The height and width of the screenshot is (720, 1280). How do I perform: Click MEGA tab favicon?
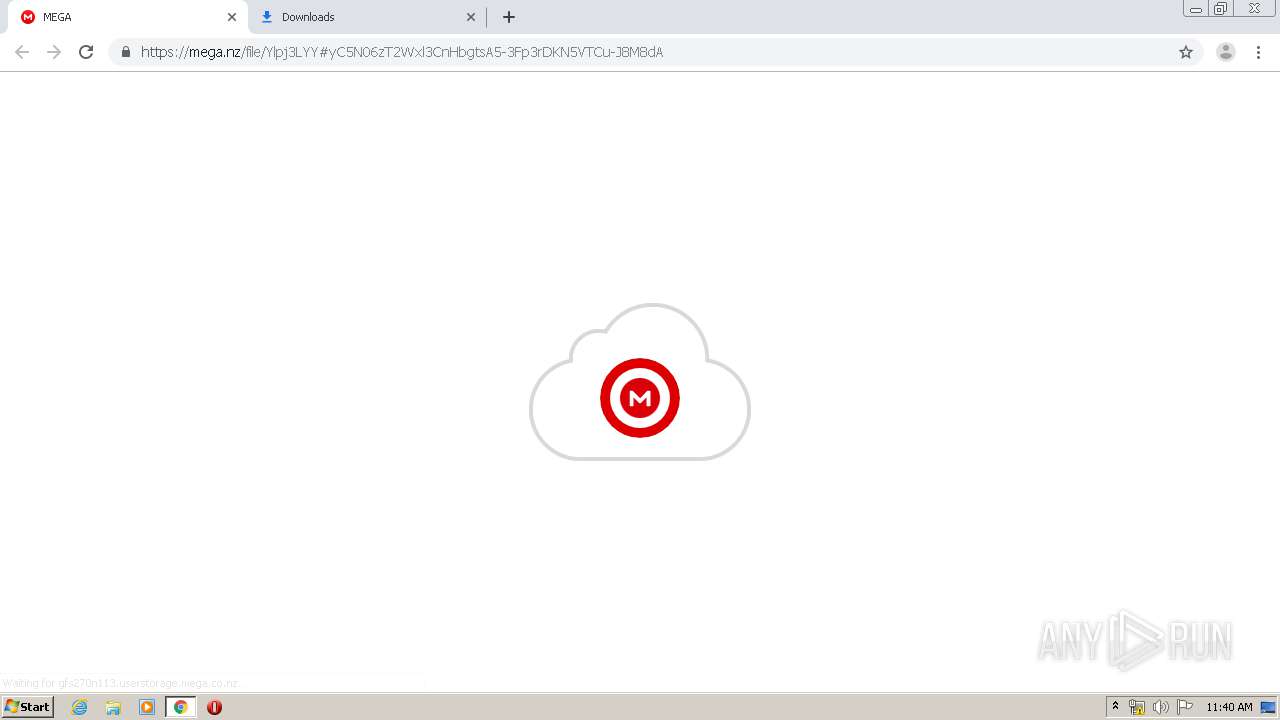28,17
